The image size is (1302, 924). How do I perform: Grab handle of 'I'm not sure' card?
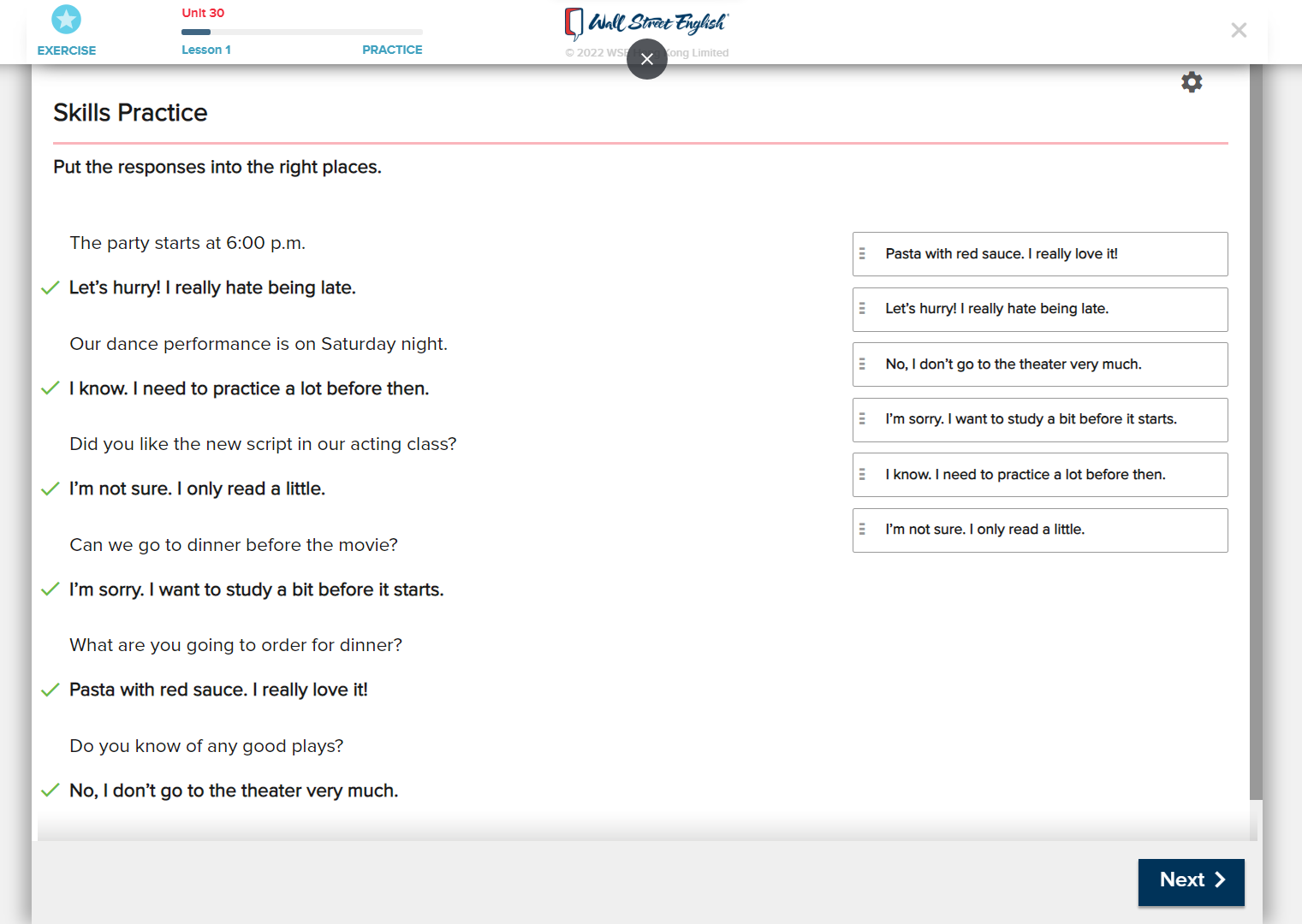(862, 530)
